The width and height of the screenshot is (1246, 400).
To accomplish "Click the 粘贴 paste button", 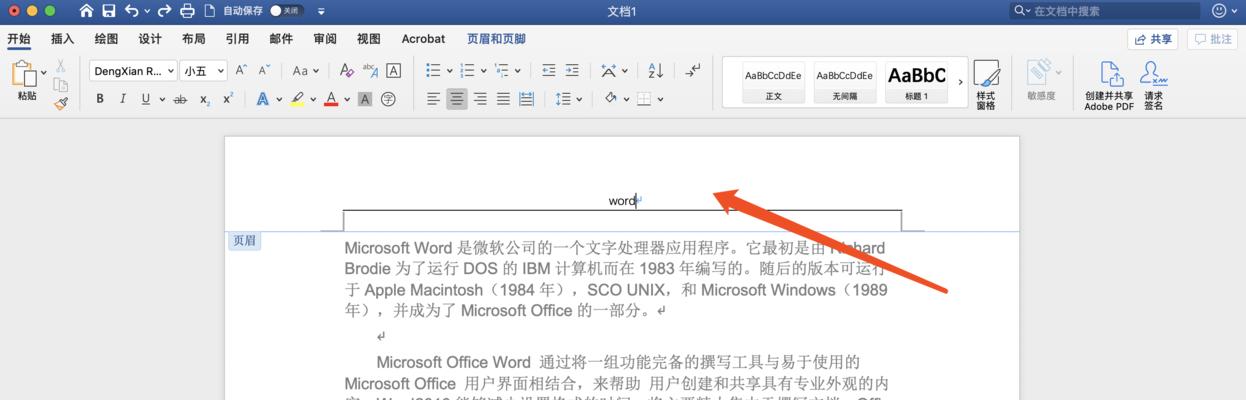I will 27,81.
